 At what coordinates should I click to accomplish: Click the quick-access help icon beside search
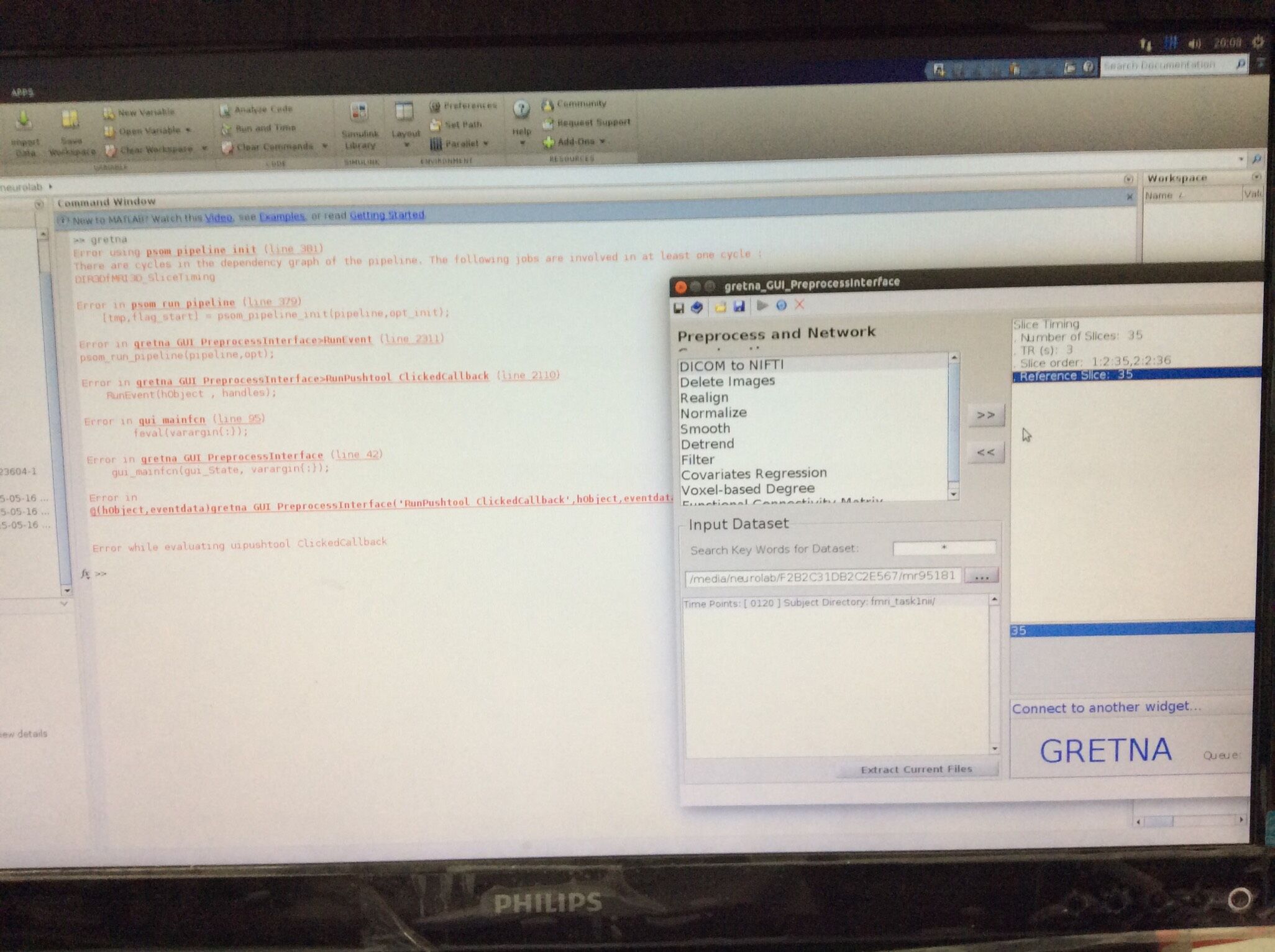[x=1088, y=67]
